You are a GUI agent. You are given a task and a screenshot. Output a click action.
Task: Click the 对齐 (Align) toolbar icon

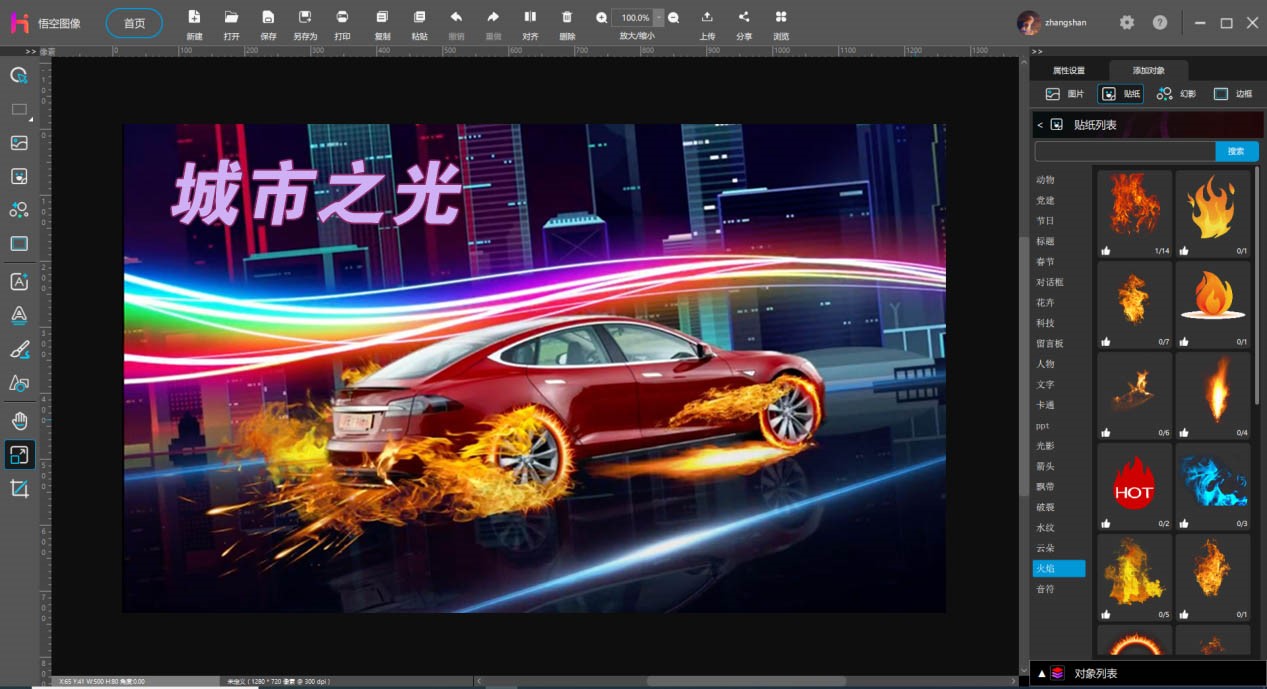coord(530,17)
